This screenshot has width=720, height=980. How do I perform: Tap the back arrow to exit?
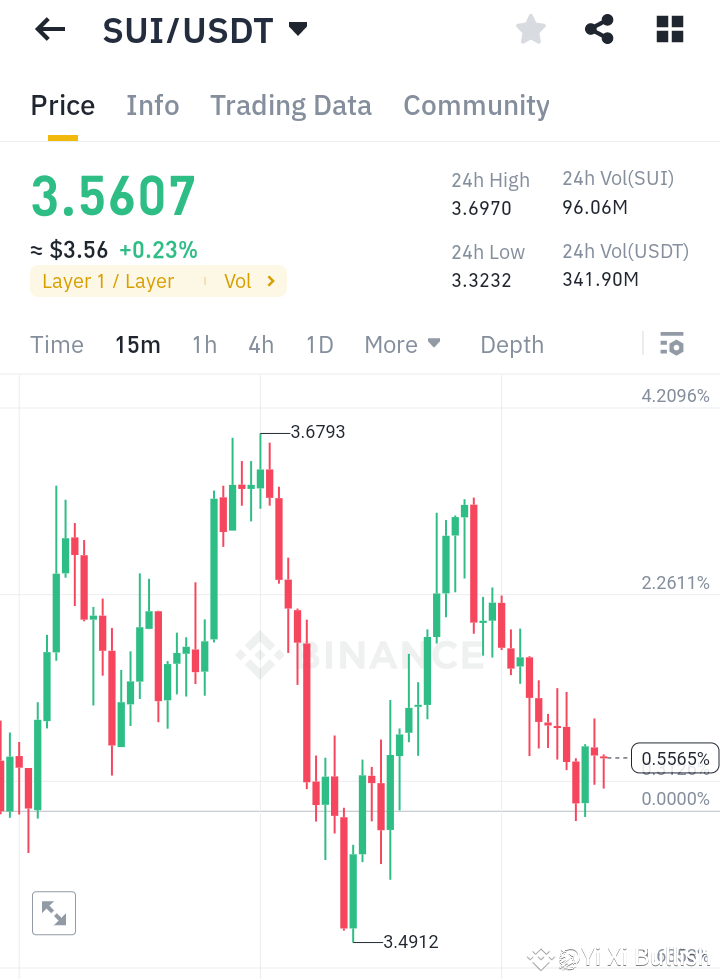[x=48, y=29]
